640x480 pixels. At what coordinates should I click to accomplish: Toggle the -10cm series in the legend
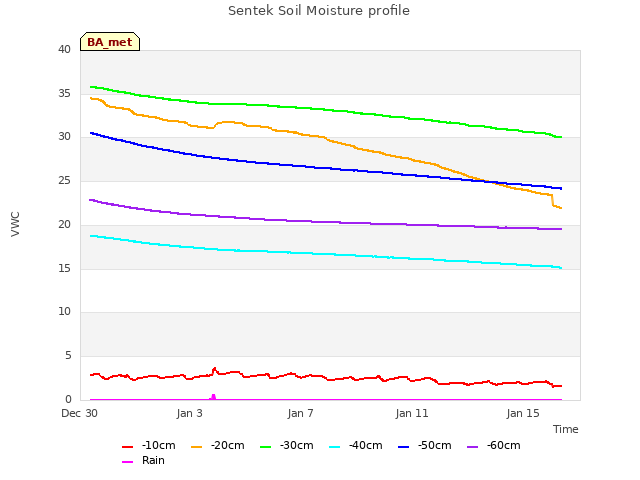click(x=149, y=445)
